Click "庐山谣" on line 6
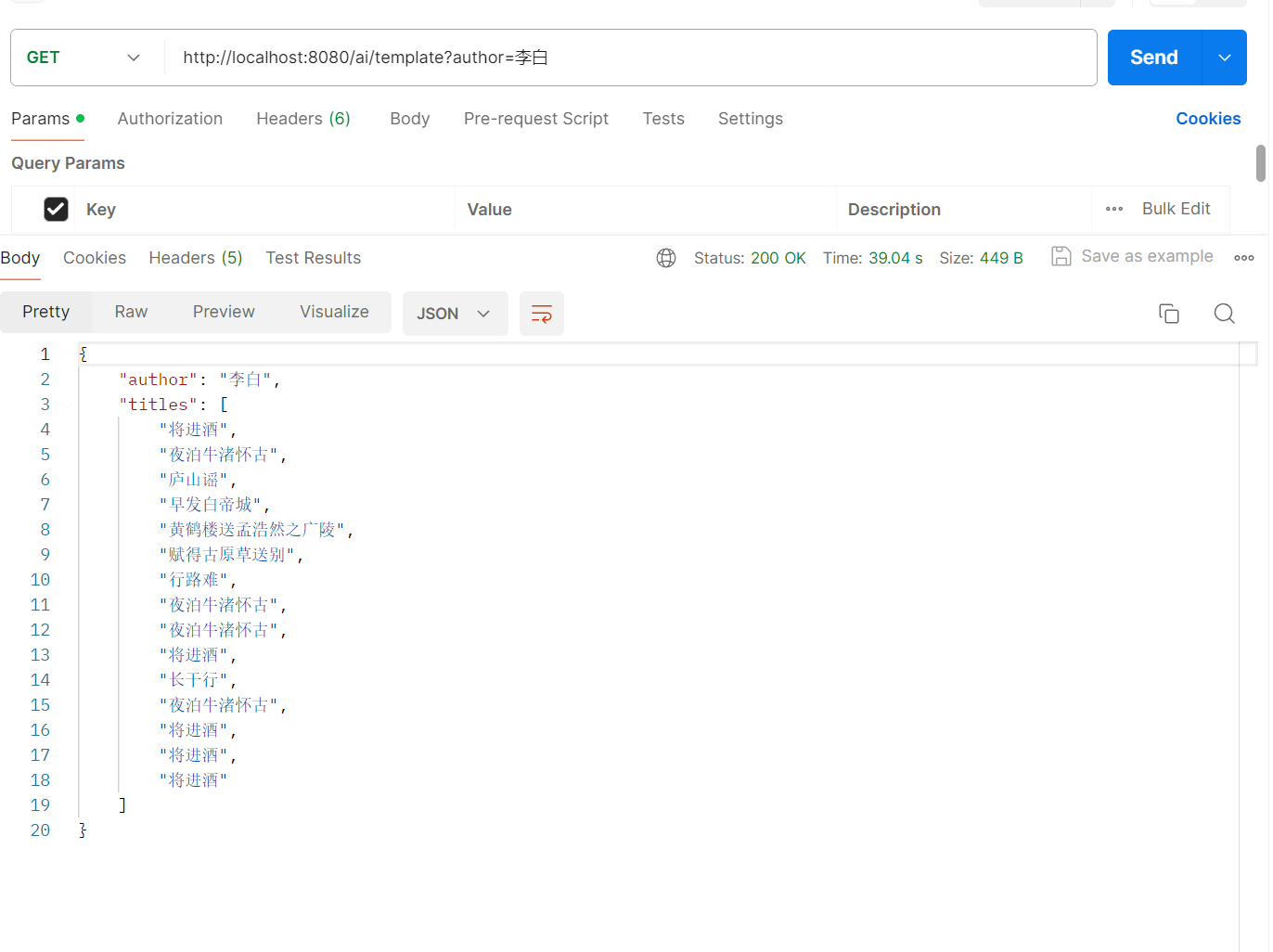1273x952 pixels. (194, 480)
